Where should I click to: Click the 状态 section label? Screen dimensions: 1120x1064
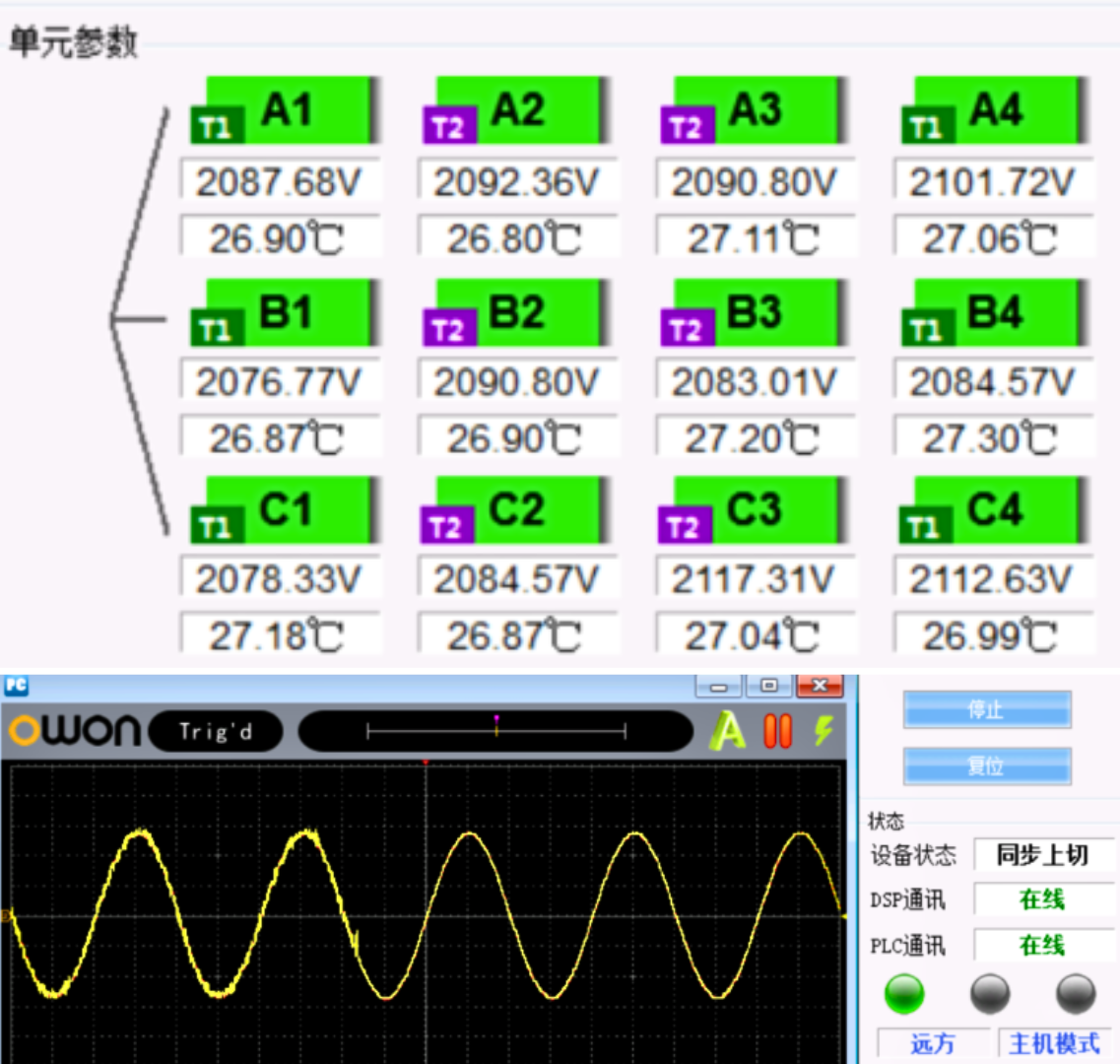(x=886, y=821)
